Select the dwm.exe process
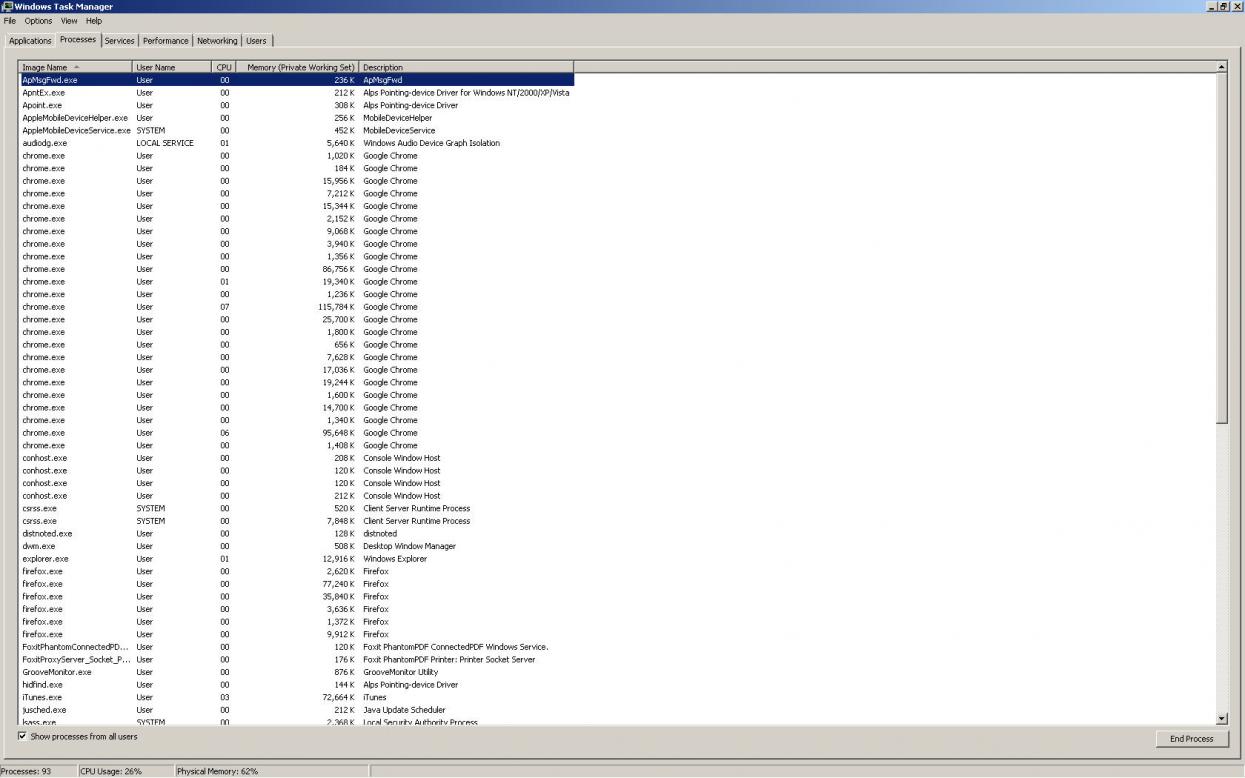This screenshot has height=778, width=1245. coord(296,546)
